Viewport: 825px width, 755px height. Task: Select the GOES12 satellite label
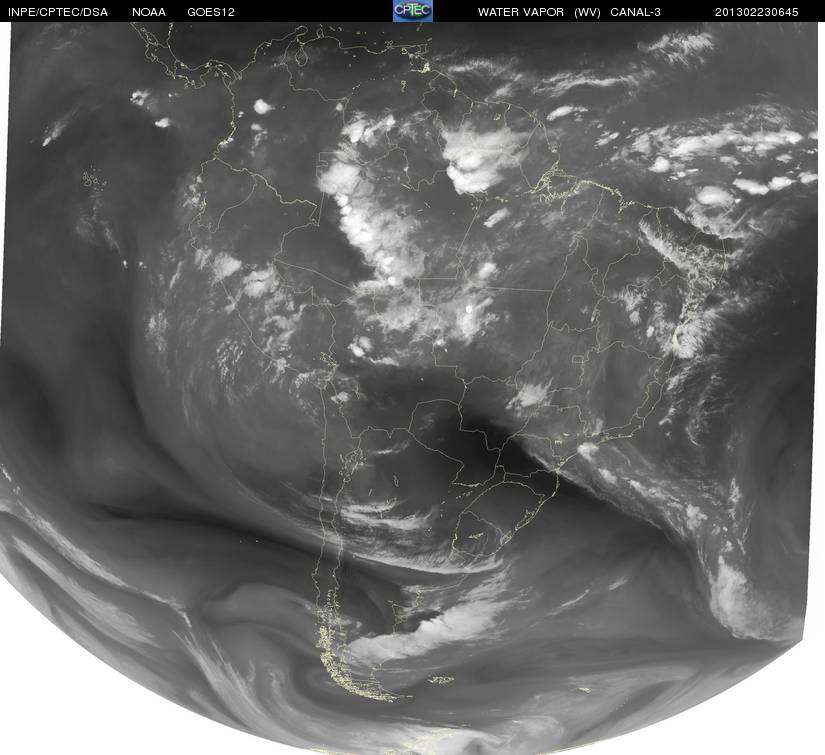(x=211, y=13)
